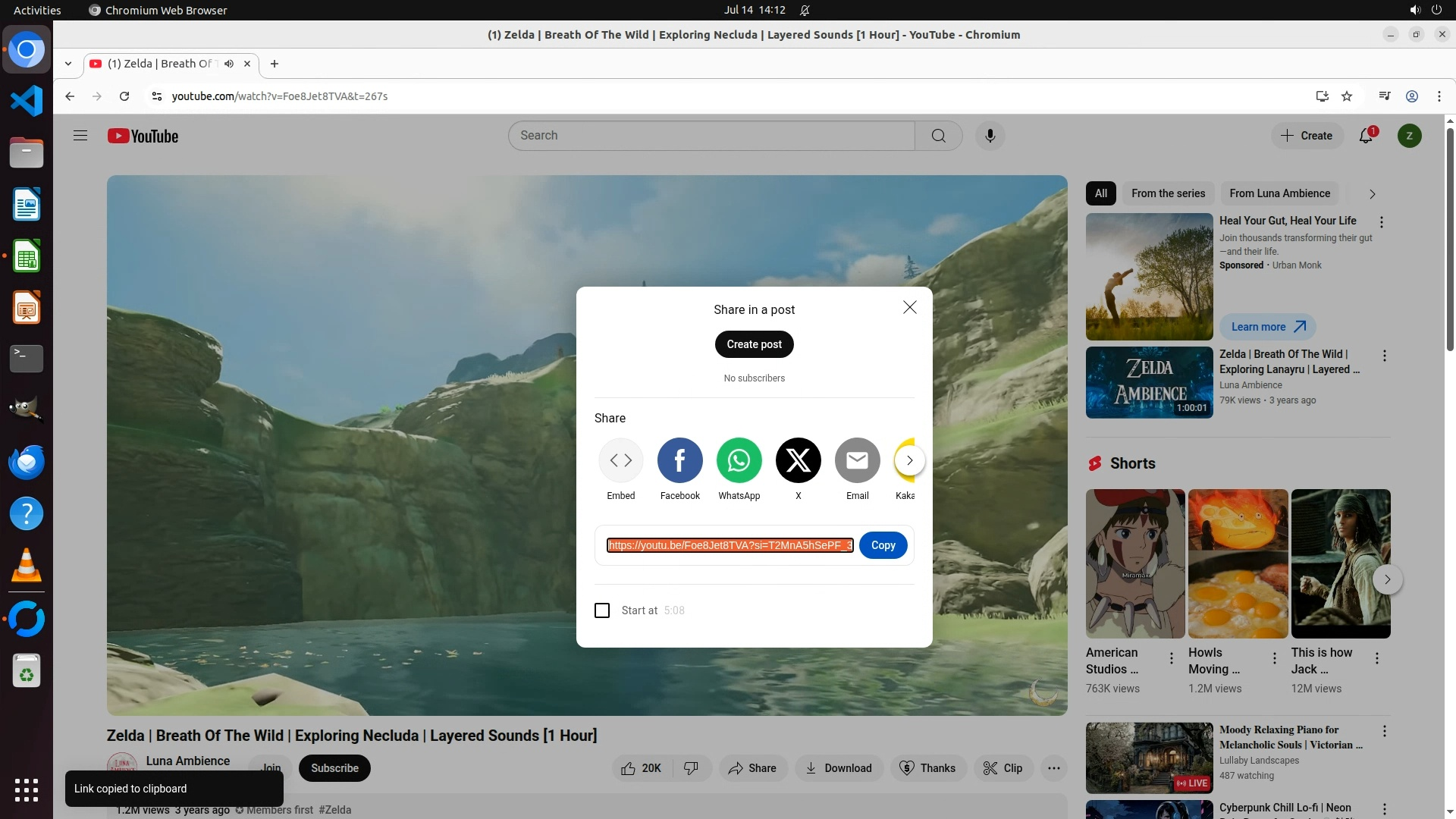Click the Email share icon
The height and width of the screenshot is (819, 1456).
pyautogui.click(x=857, y=460)
